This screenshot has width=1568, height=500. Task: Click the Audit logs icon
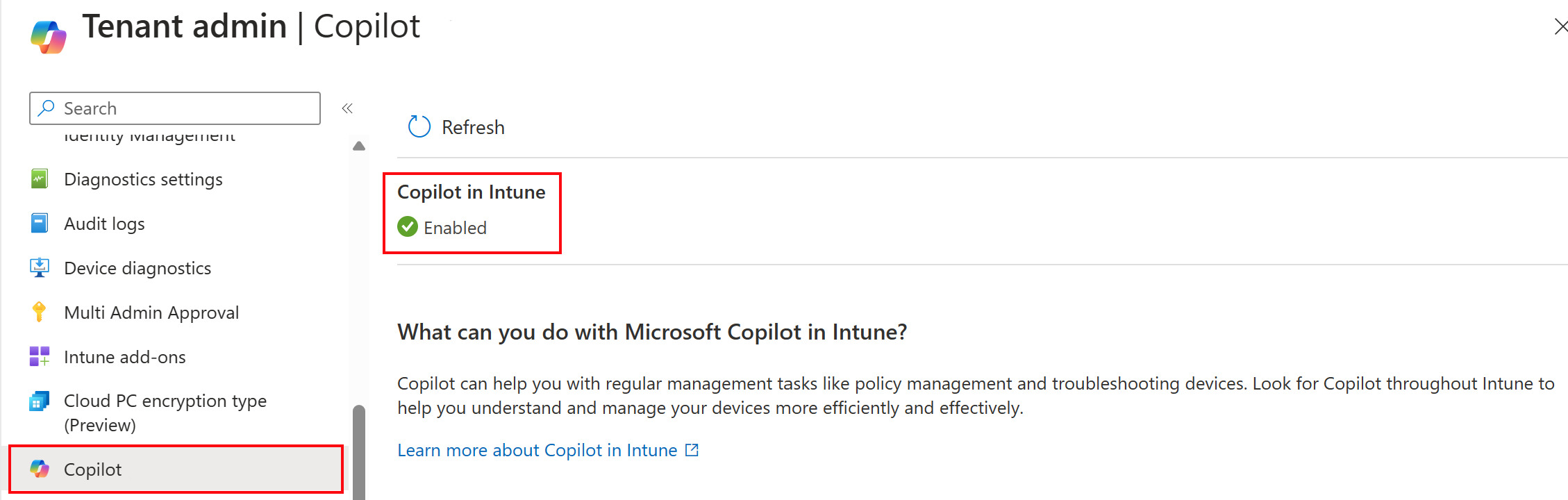[x=40, y=223]
